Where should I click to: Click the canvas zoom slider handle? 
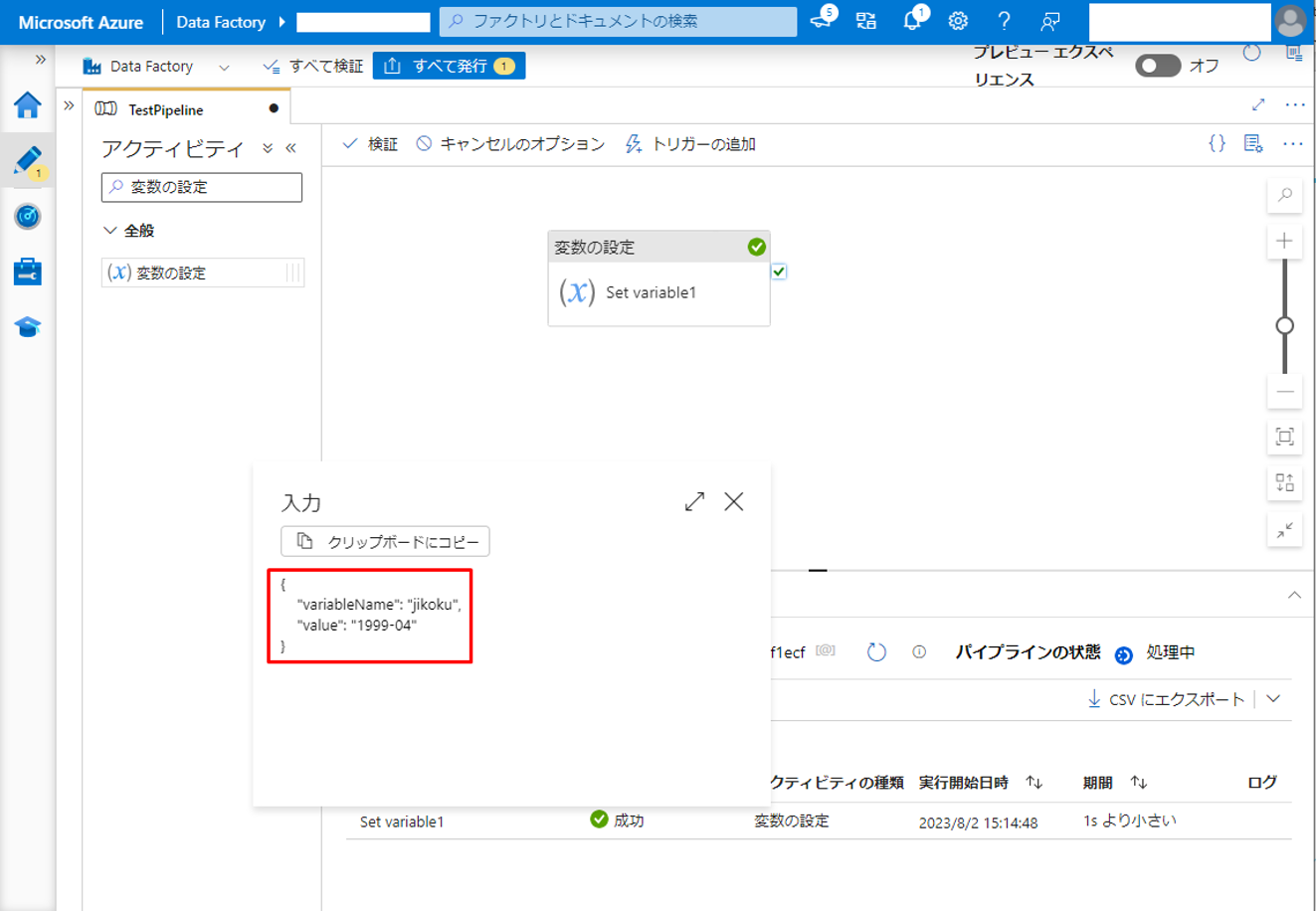(x=1284, y=325)
